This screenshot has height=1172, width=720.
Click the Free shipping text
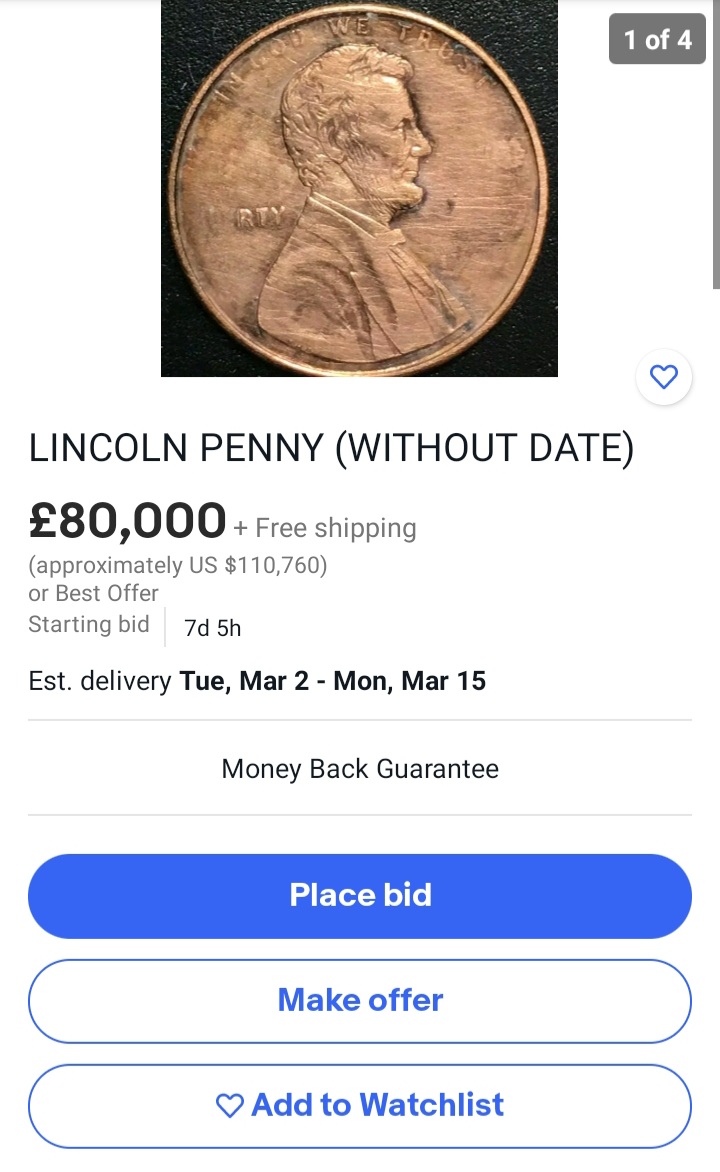pyautogui.click(x=335, y=528)
